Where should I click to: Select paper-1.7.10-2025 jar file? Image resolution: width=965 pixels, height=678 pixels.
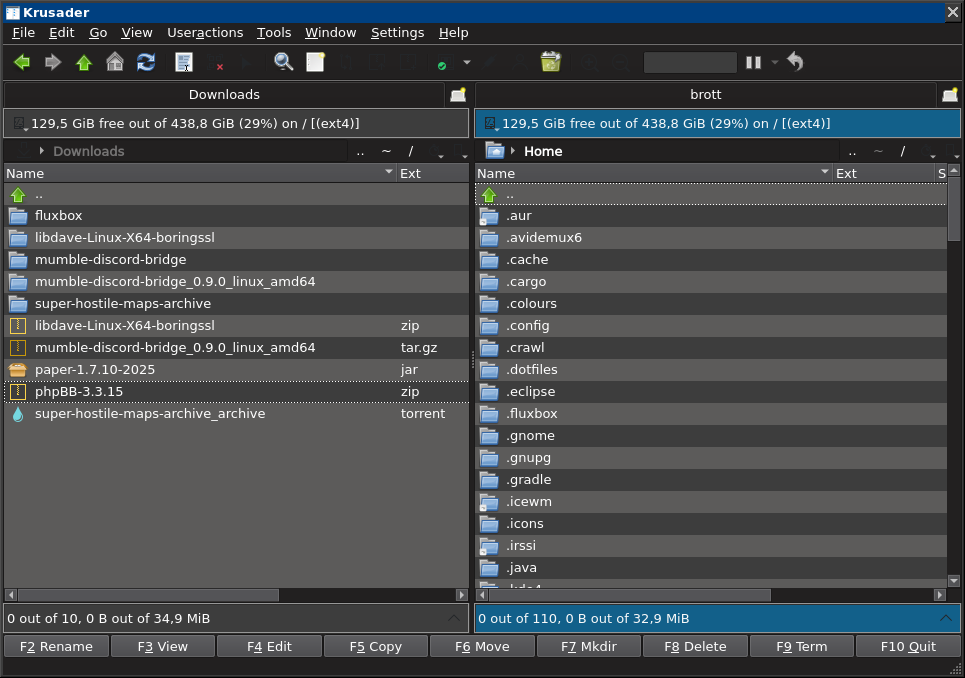point(236,370)
